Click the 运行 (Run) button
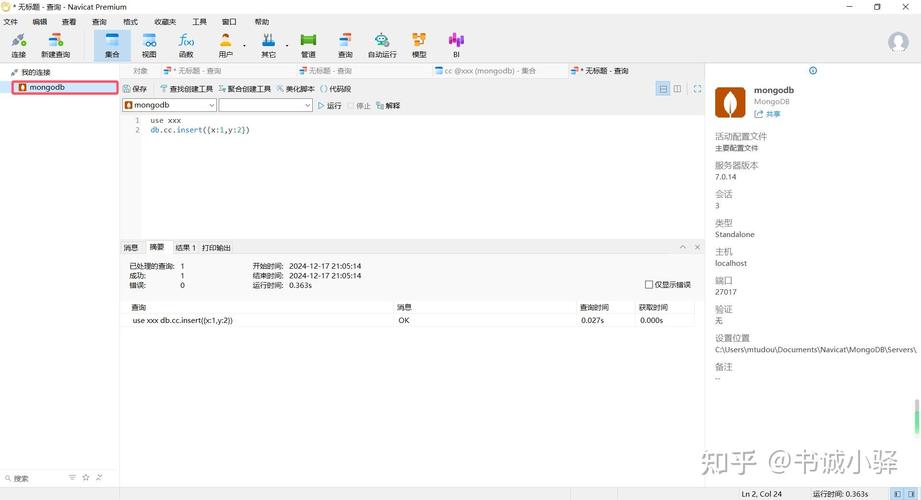The height and width of the screenshot is (500, 921). [329, 105]
